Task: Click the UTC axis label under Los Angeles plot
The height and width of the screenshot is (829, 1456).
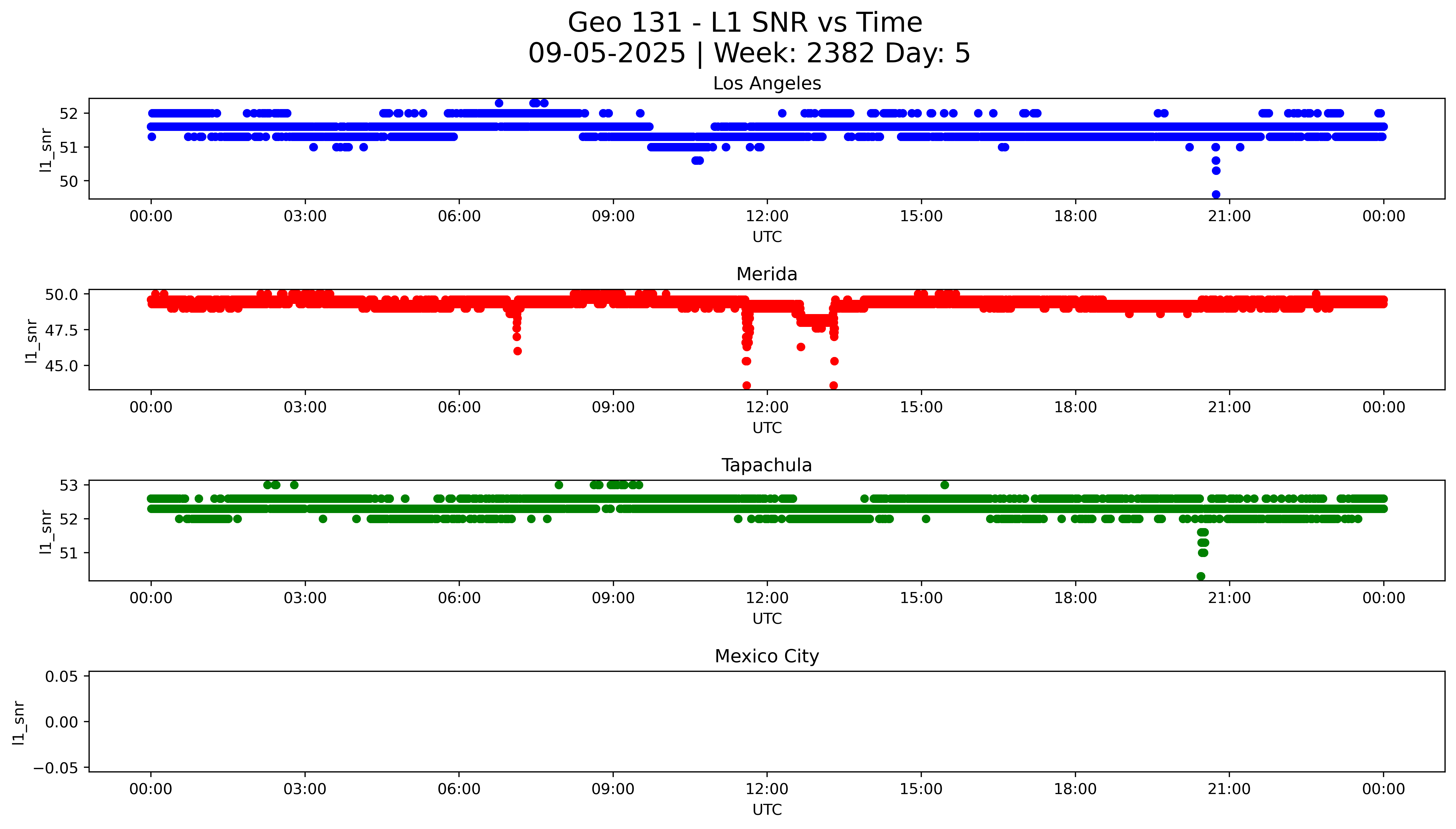Action: tap(767, 237)
